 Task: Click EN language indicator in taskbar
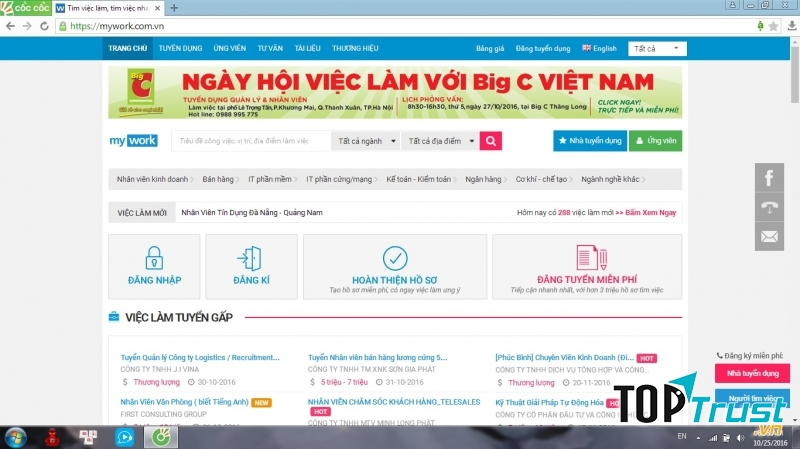[x=682, y=436]
